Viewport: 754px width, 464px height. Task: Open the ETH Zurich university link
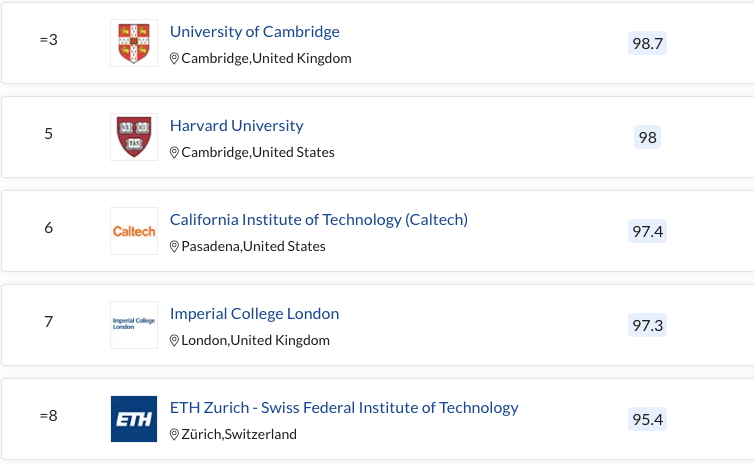click(344, 408)
